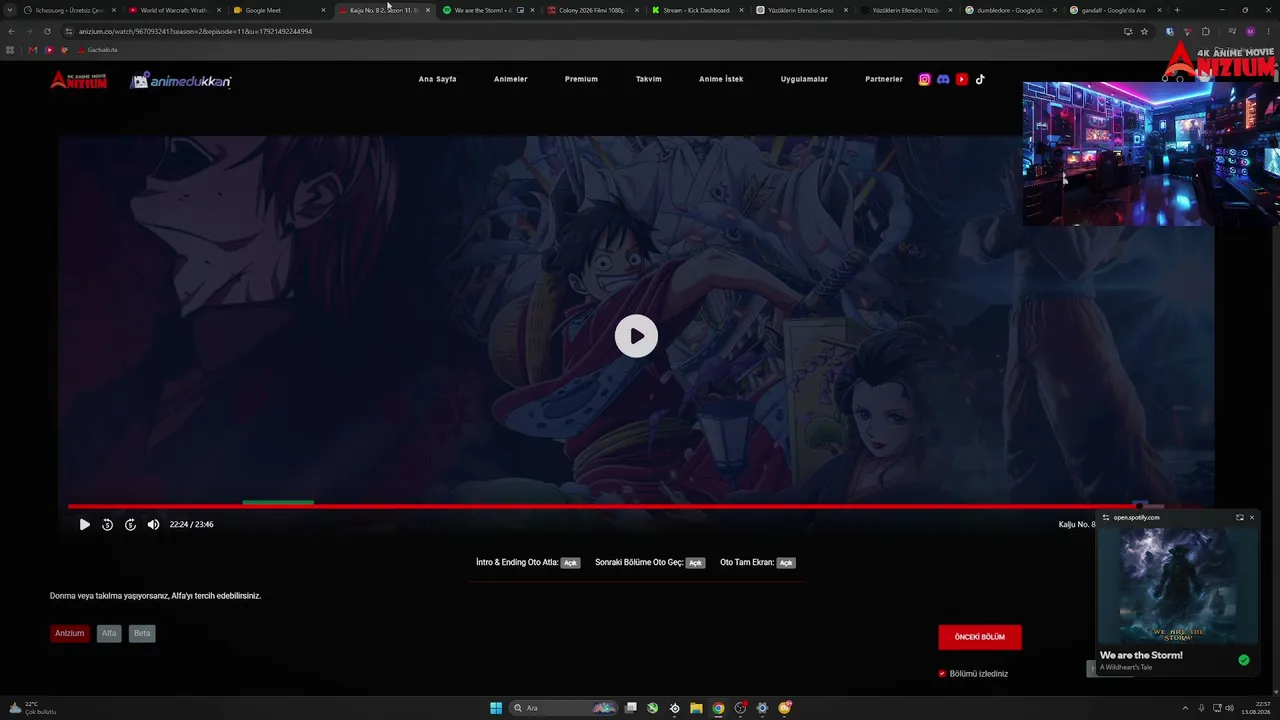The width and height of the screenshot is (1280, 720).
Task: Click the small play icon in the player bar
Action: 84,524
